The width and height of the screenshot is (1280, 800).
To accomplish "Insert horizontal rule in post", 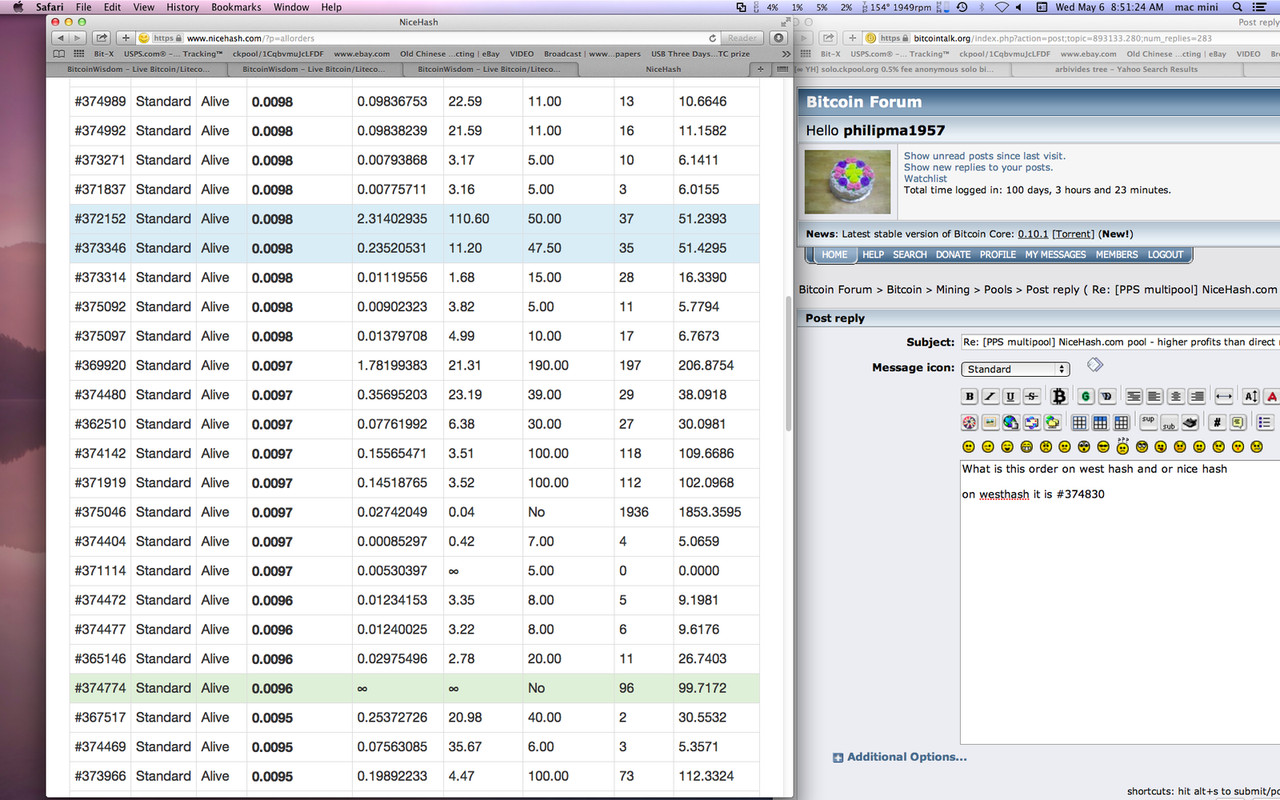I will (x=1223, y=397).
